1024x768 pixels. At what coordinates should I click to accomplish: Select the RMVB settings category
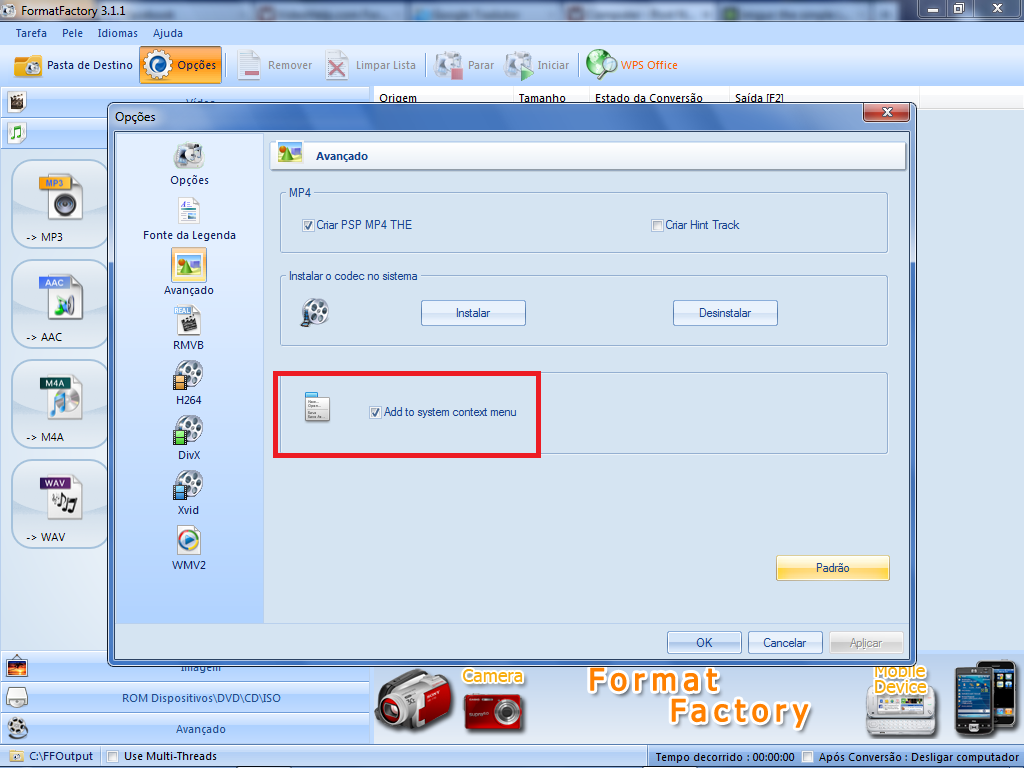coord(189,328)
